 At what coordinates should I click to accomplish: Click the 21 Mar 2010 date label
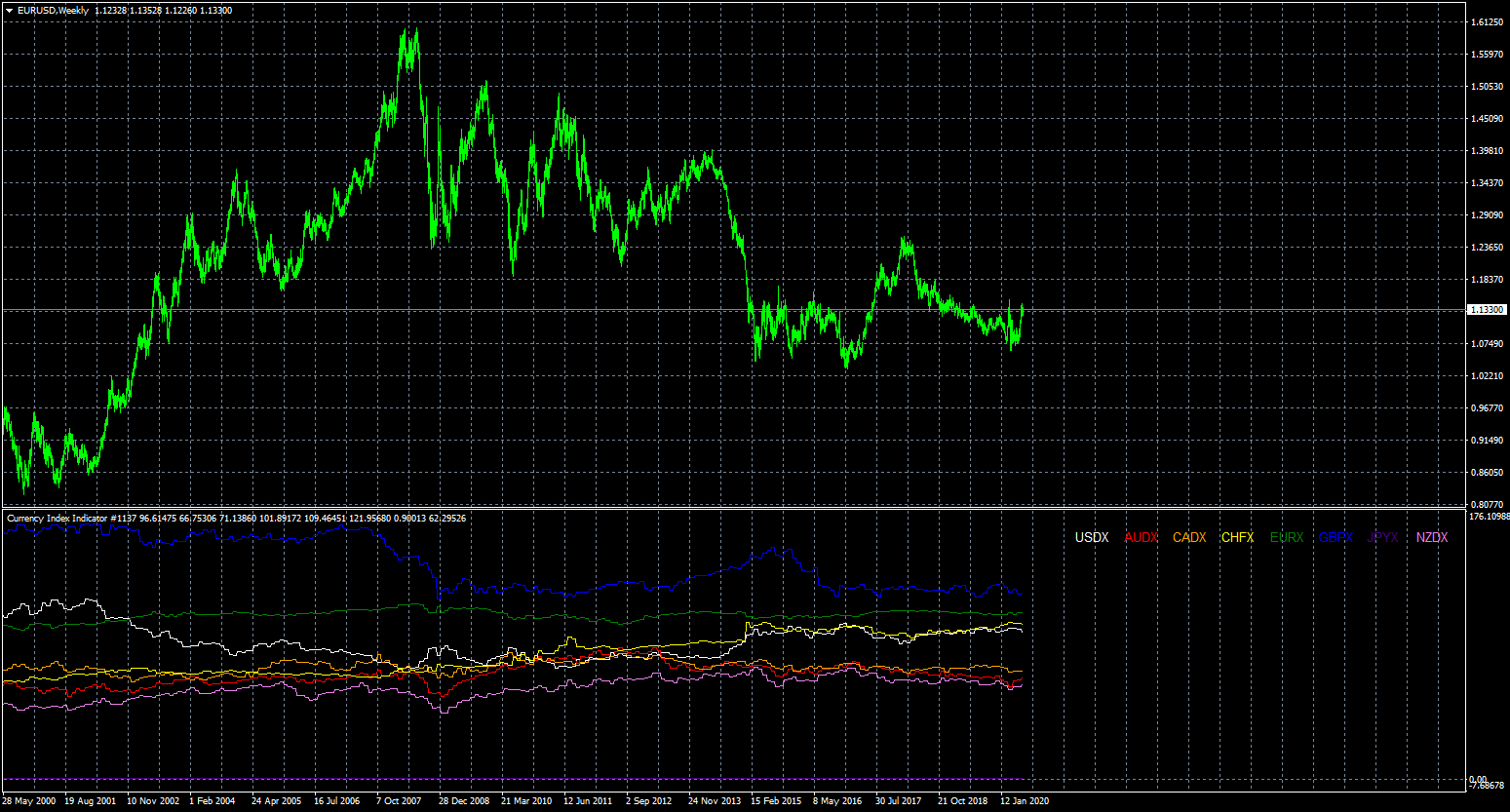[x=526, y=801]
